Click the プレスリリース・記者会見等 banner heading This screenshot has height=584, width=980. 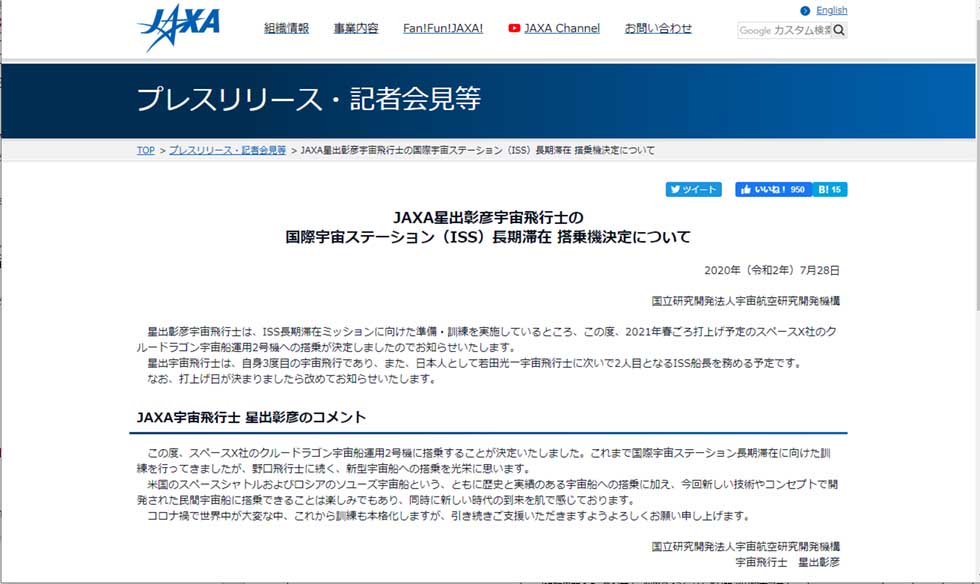[309, 99]
